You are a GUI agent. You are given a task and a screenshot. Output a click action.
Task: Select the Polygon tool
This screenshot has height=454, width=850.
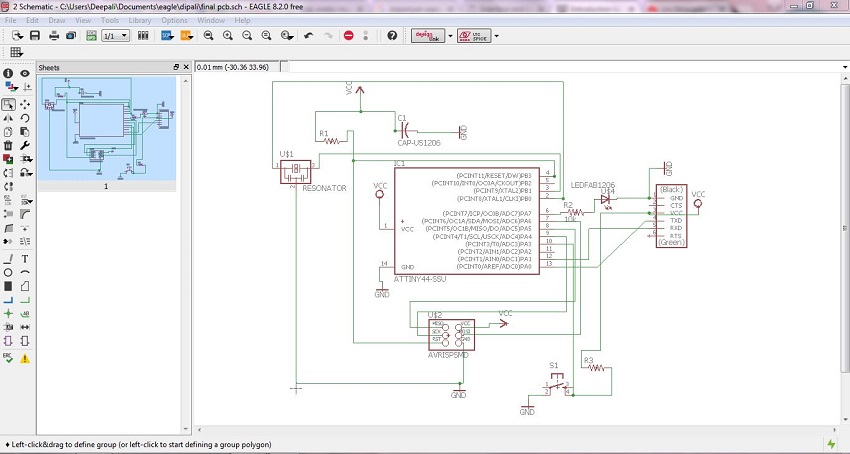[x=25, y=286]
